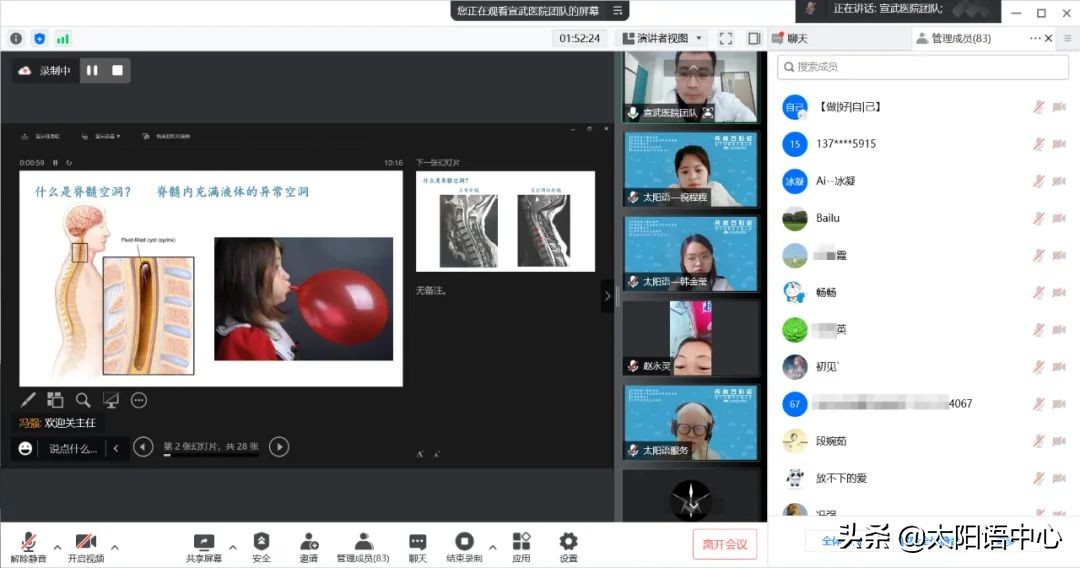Advance to the next slide

(x=279, y=448)
